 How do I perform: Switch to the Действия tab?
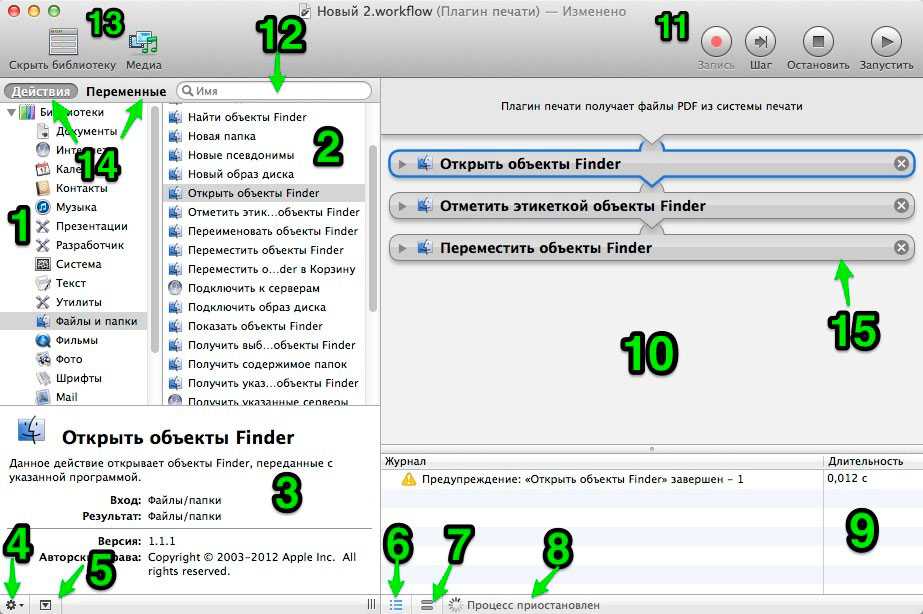point(41,91)
